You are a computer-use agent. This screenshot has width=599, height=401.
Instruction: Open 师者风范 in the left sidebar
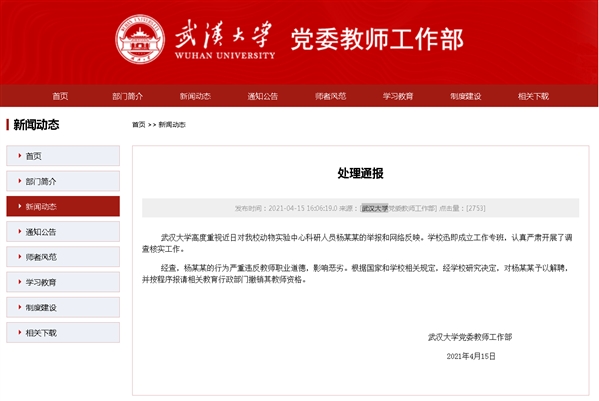coord(63,257)
